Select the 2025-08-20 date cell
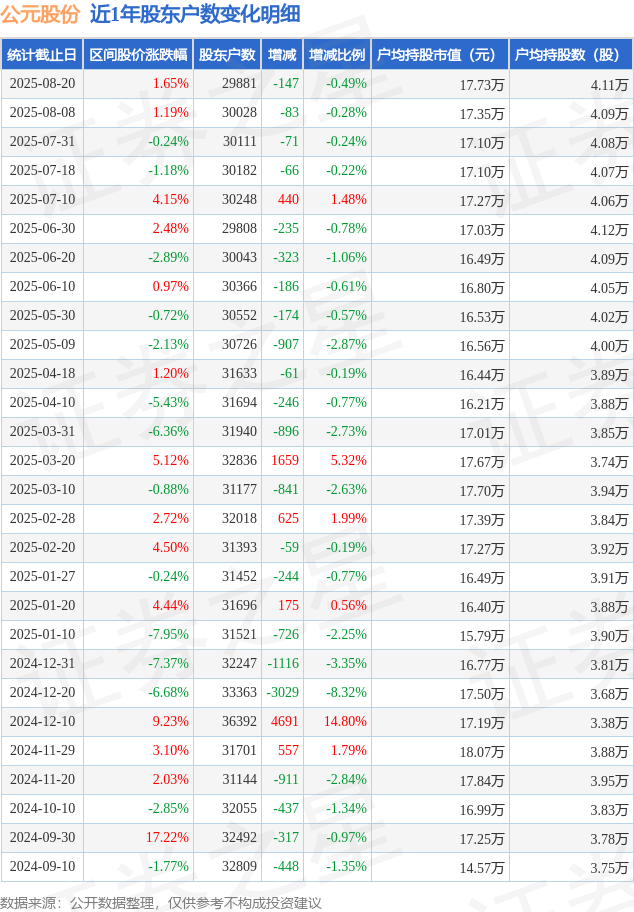 point(42,84)
